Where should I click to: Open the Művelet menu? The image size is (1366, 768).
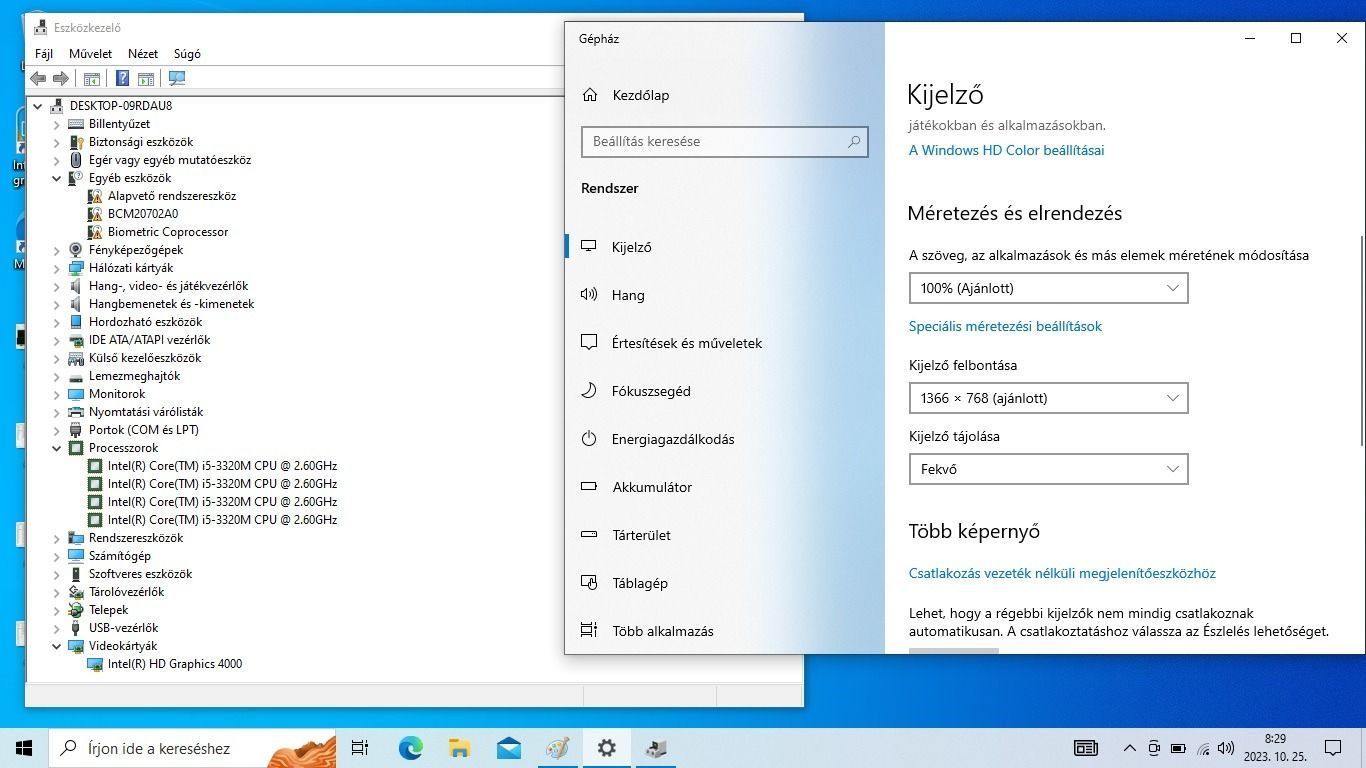tap(91, 54)
